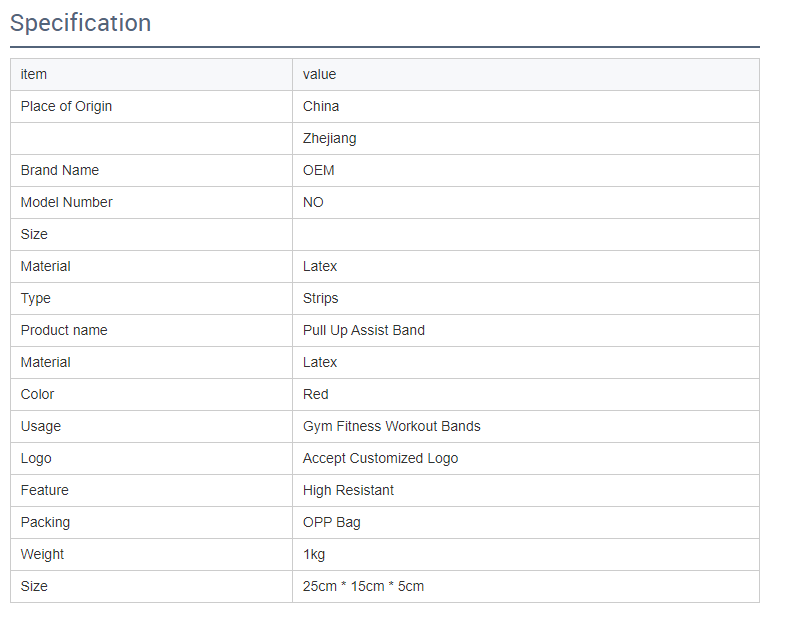Select the Zhejiang value cell
This screenshot has height=618, width=788.
[x=329, y=138]
